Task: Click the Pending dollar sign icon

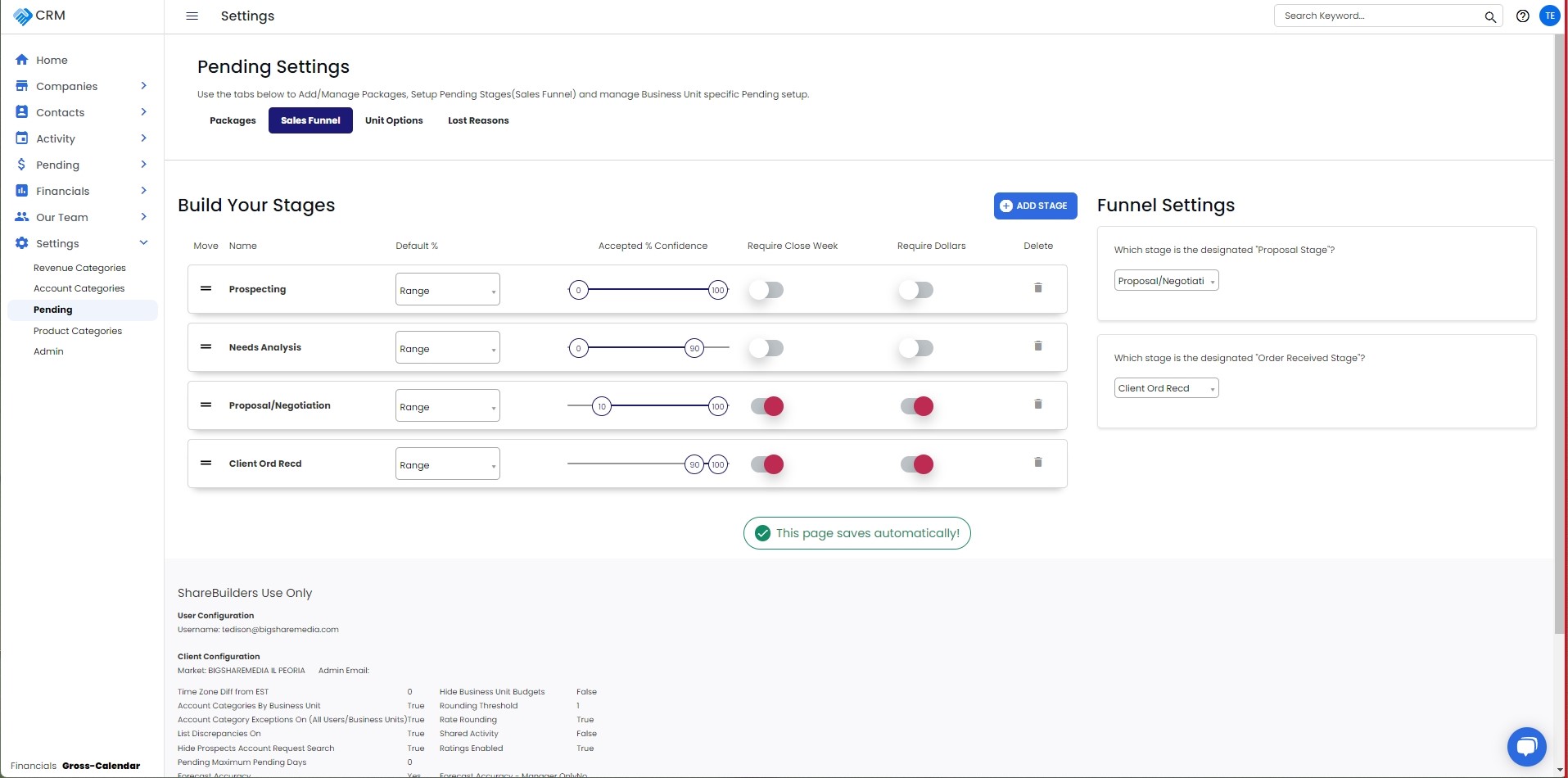Action: 21,165
